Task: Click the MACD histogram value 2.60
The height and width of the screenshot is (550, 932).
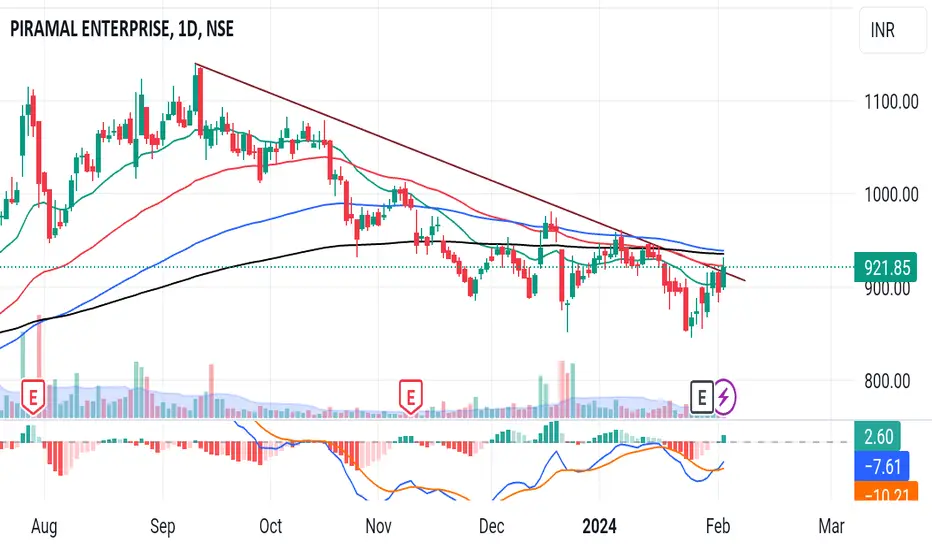Action: point(877,436)
